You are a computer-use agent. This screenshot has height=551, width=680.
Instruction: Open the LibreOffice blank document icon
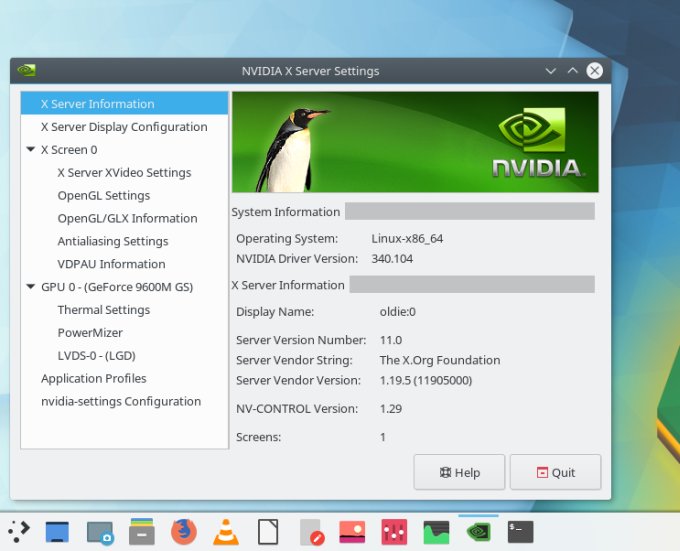coord(268,532)
